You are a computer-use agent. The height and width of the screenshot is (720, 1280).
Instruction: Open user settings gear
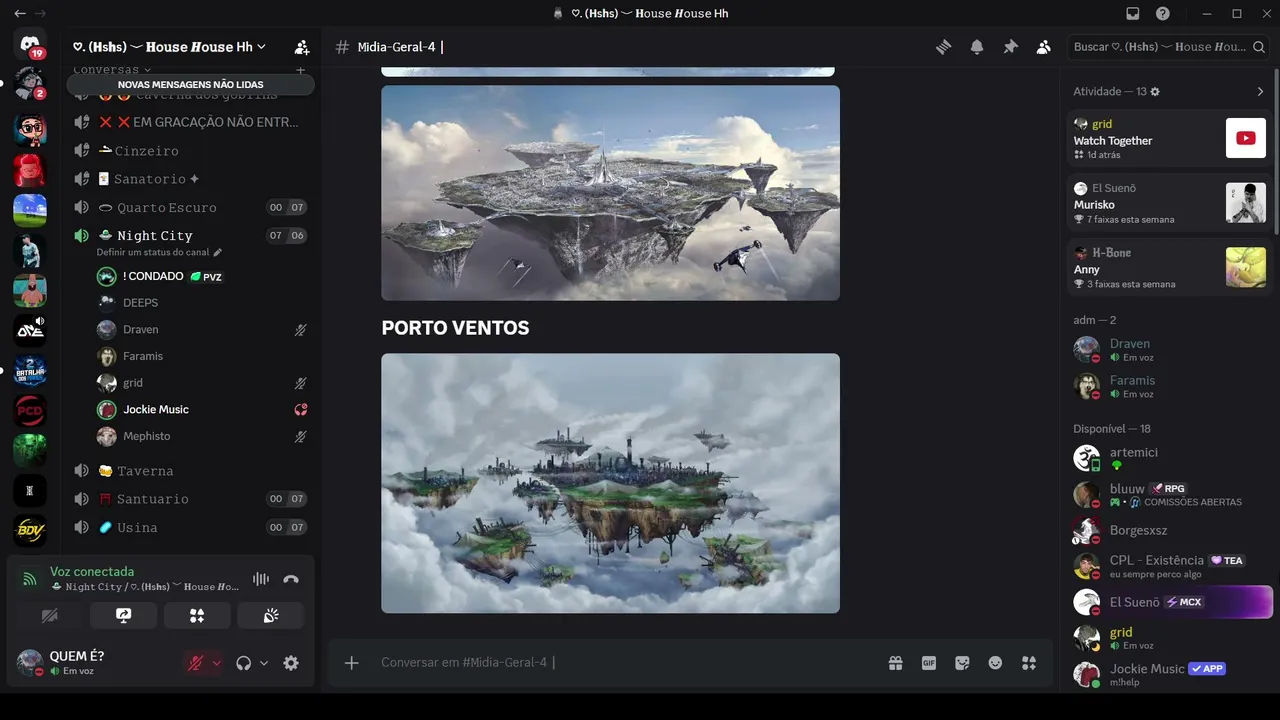(x=291, y=663)
